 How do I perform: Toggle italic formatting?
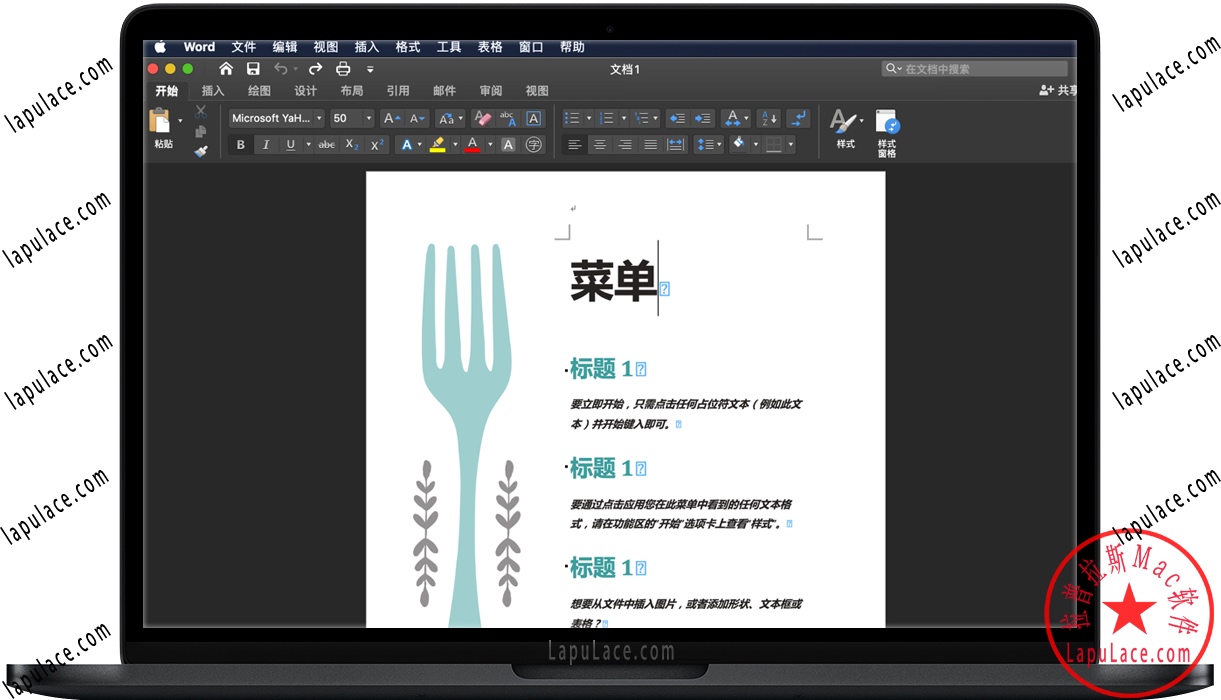click(x=266, y=144)
